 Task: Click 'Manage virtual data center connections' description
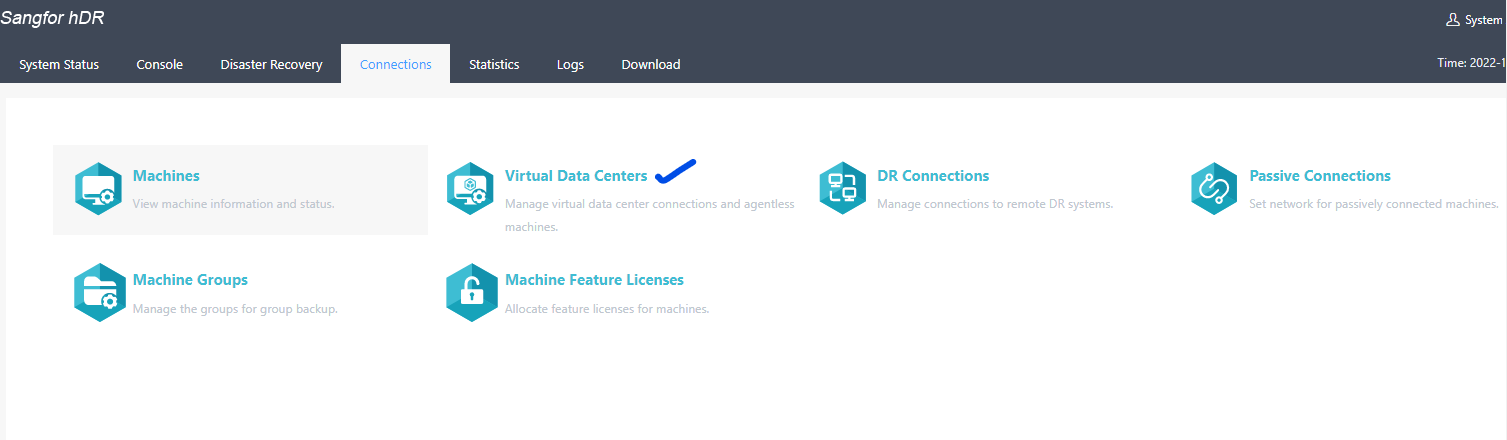pos(650,215)
